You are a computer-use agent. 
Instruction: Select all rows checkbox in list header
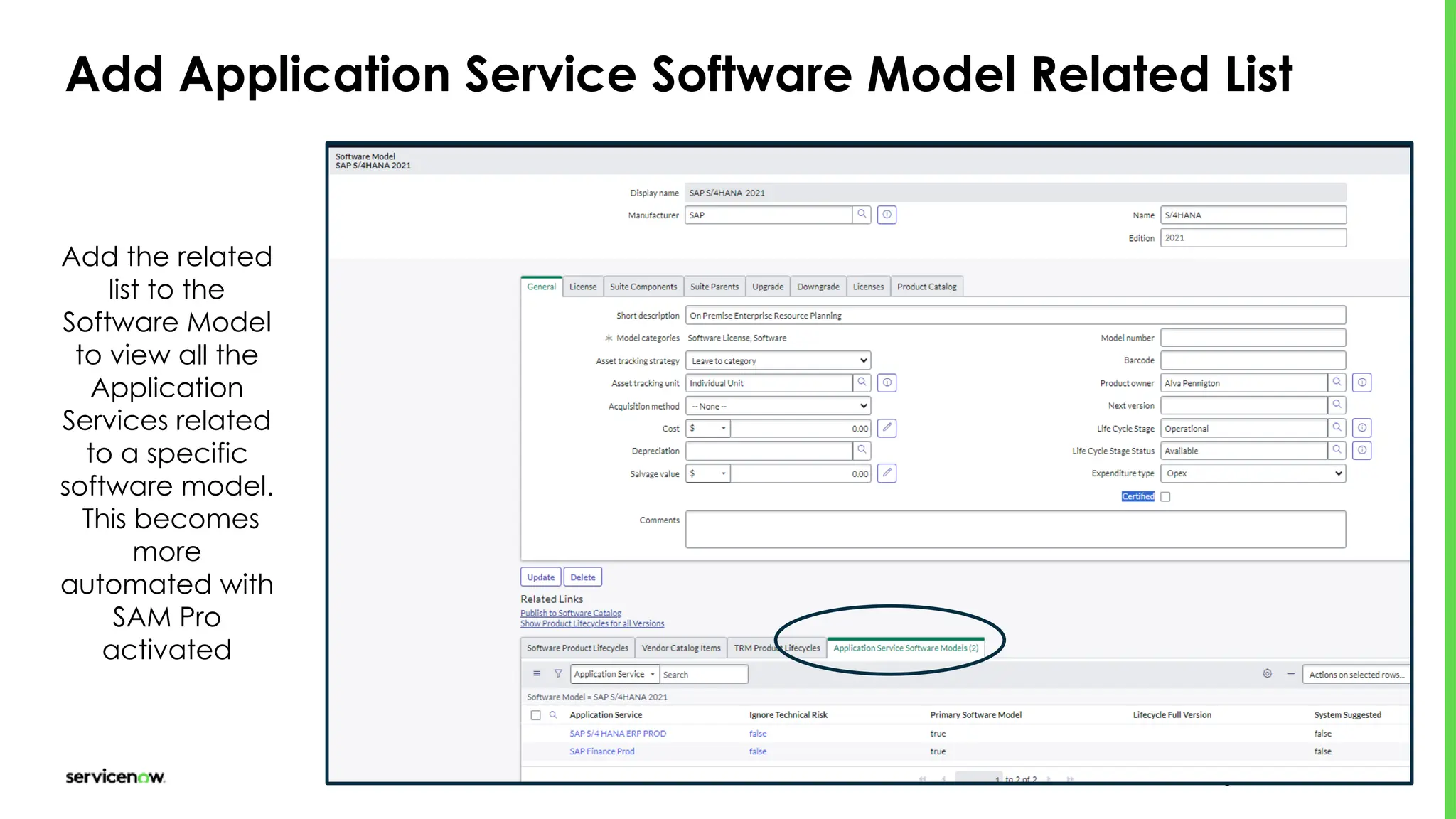point(535,715)
